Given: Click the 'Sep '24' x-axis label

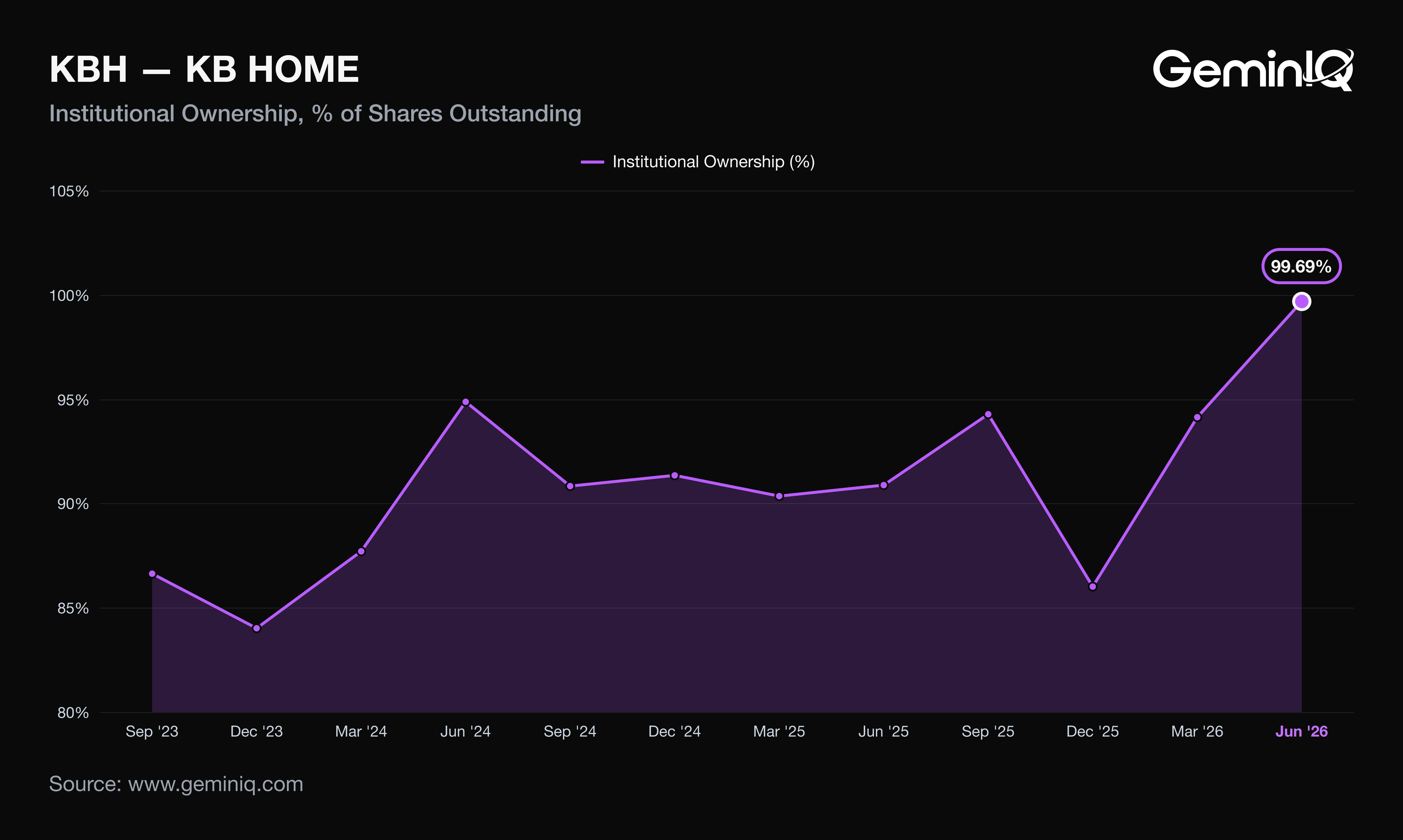Looking at the screenshot, I should click(570, 732).
